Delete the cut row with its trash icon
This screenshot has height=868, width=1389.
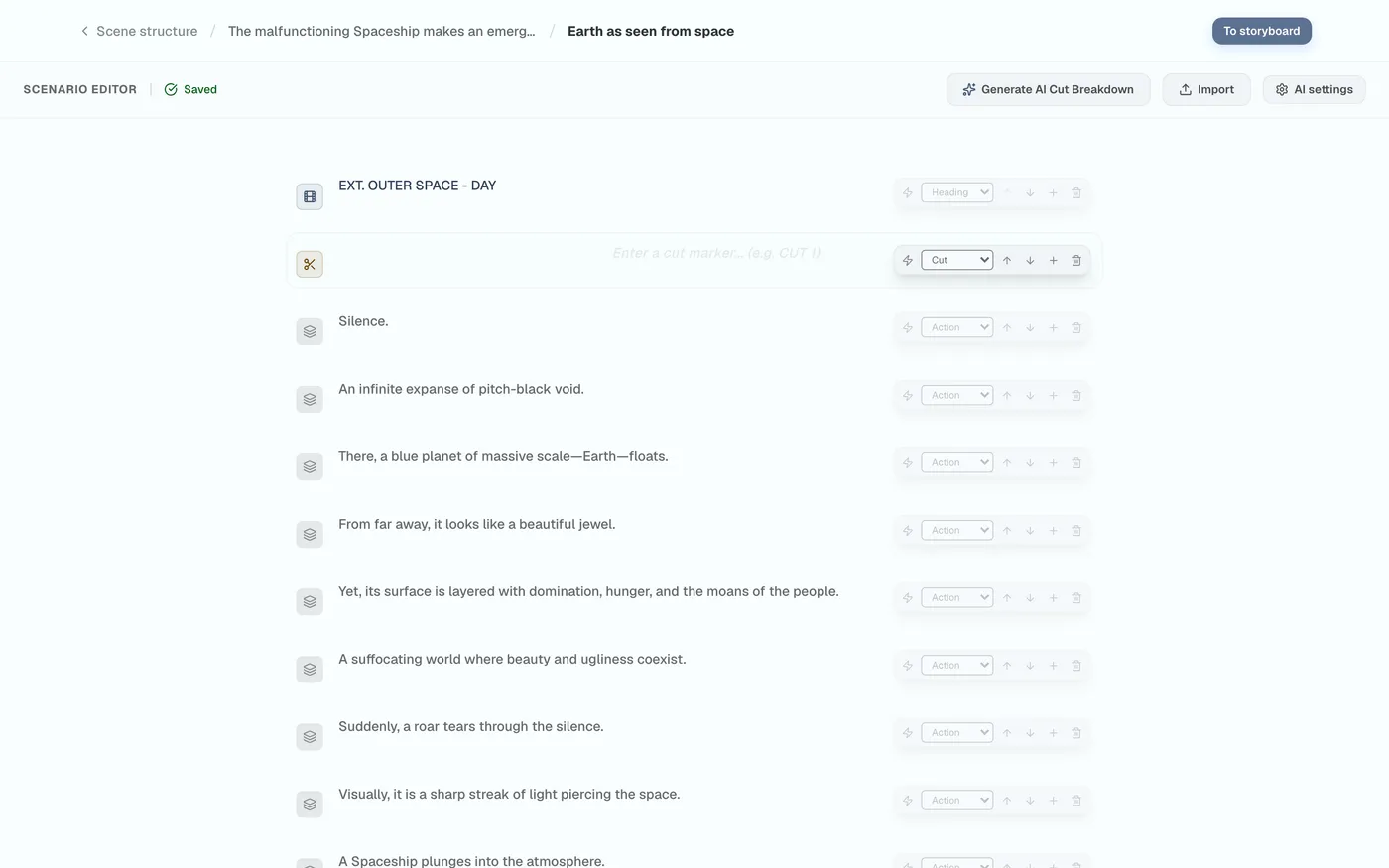point(1076,260)
